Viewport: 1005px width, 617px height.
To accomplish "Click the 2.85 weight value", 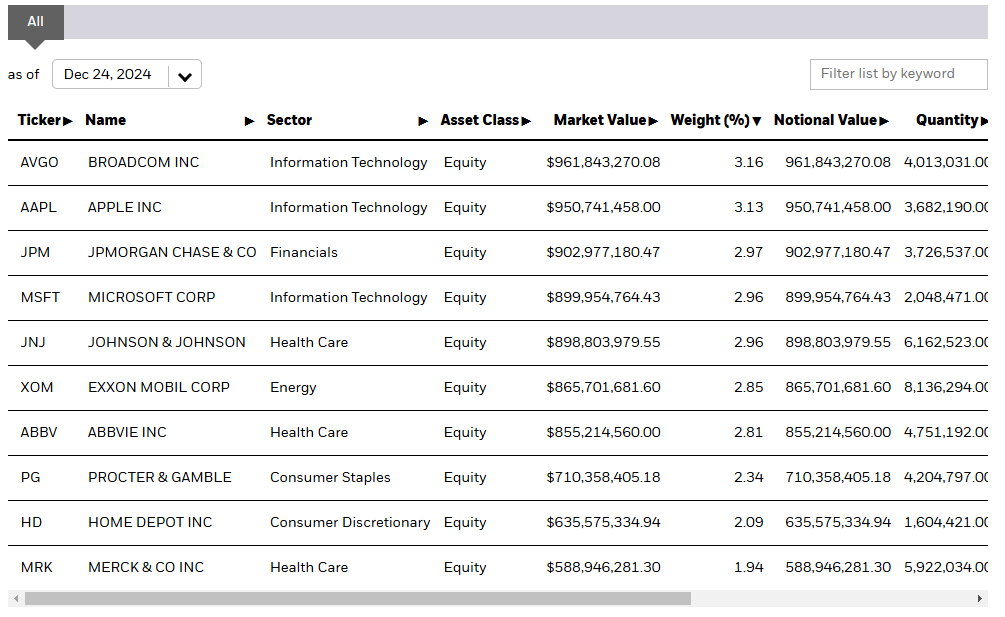I will click(749, 388).
